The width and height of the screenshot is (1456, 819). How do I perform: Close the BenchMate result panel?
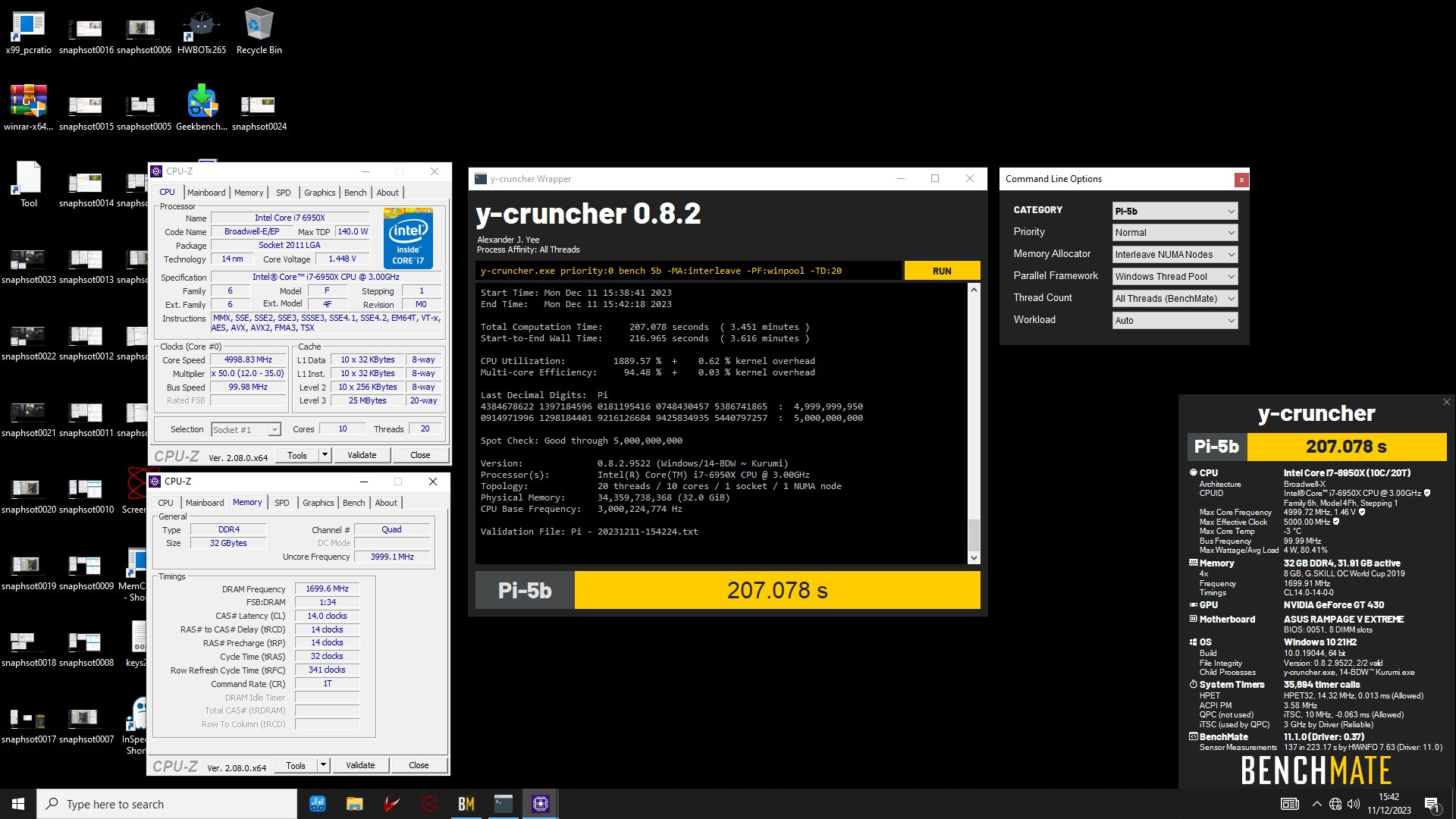coord(1446,403)
